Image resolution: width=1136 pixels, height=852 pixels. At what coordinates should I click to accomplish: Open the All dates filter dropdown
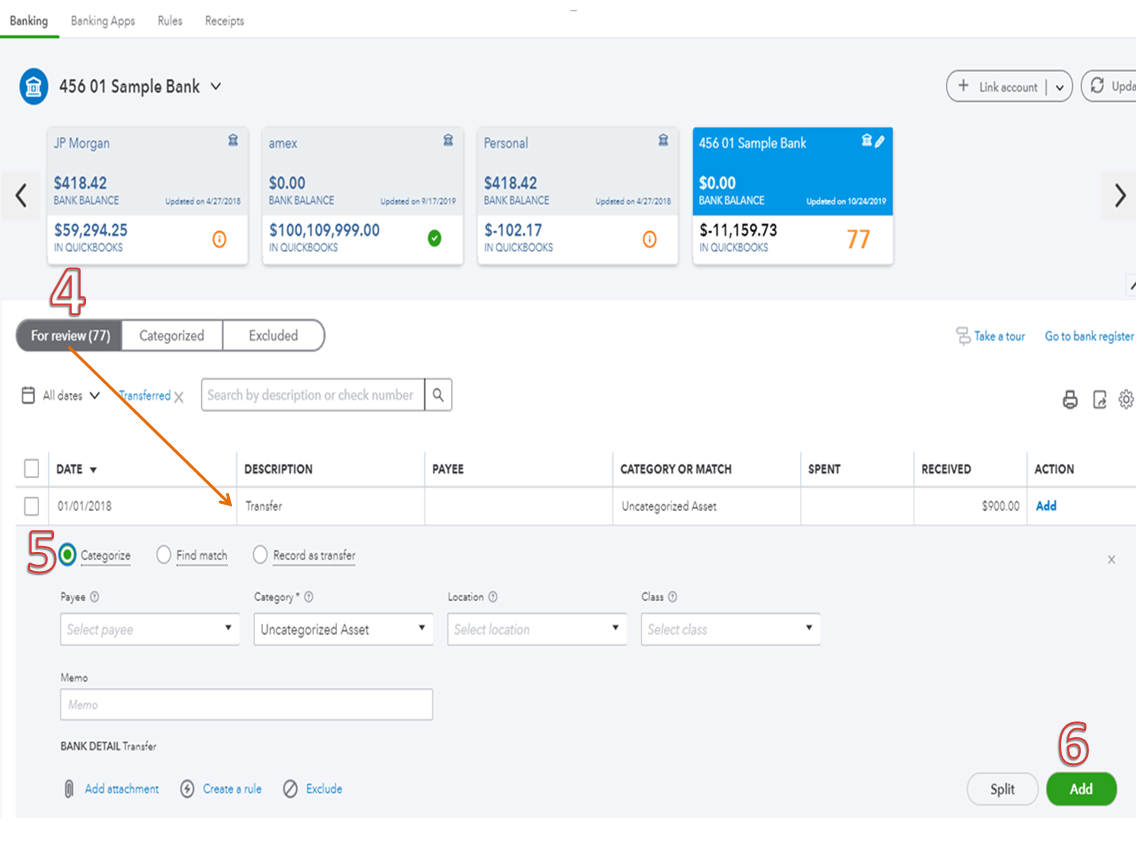(62, 396)
